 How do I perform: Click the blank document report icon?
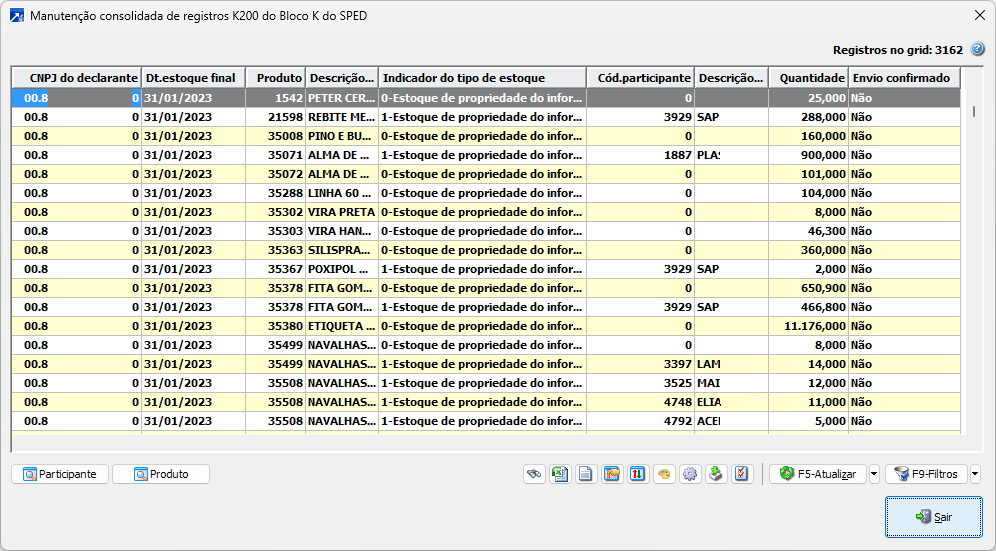[586, 474]
